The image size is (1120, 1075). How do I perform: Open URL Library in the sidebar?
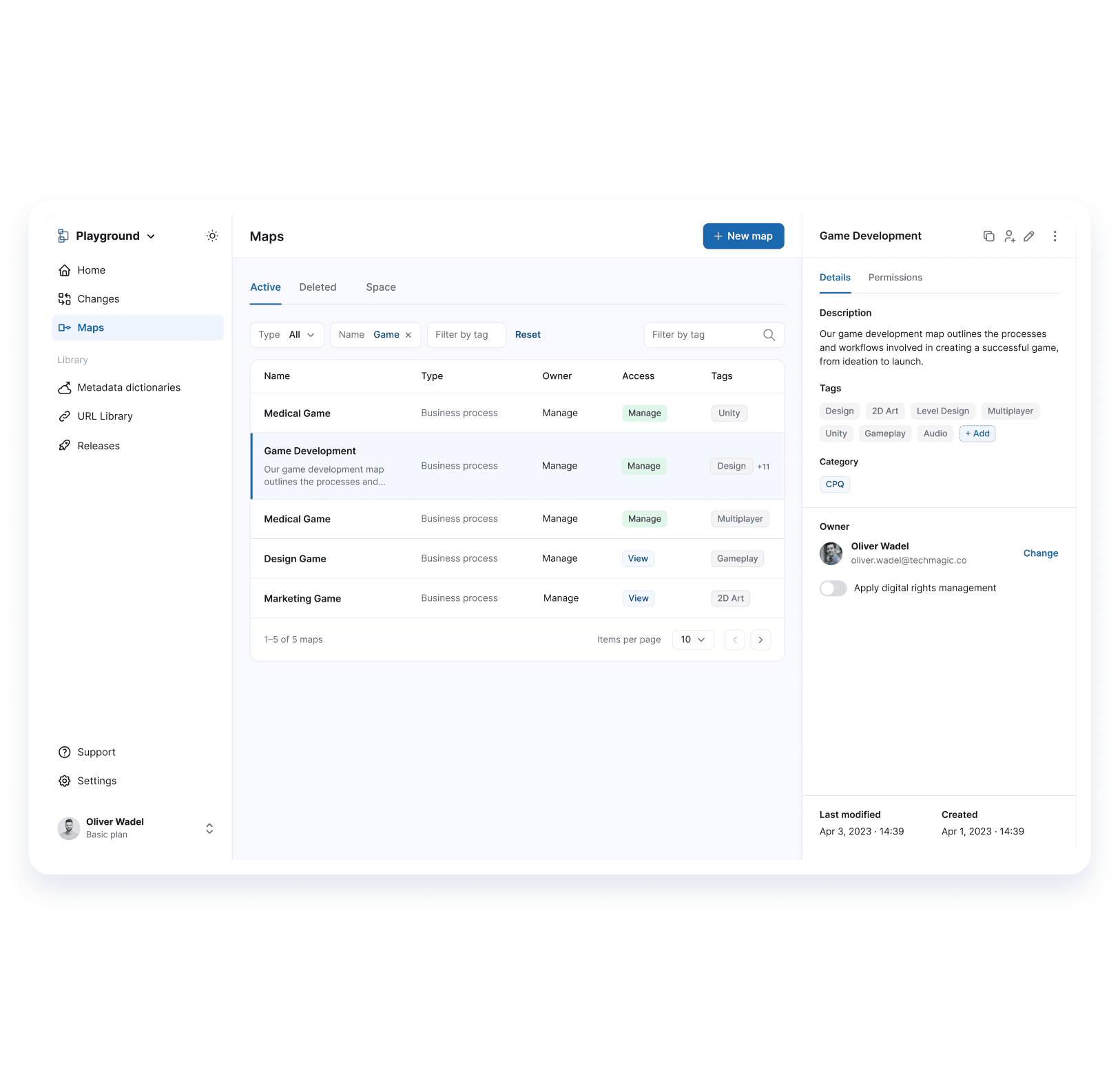(138, 416)
